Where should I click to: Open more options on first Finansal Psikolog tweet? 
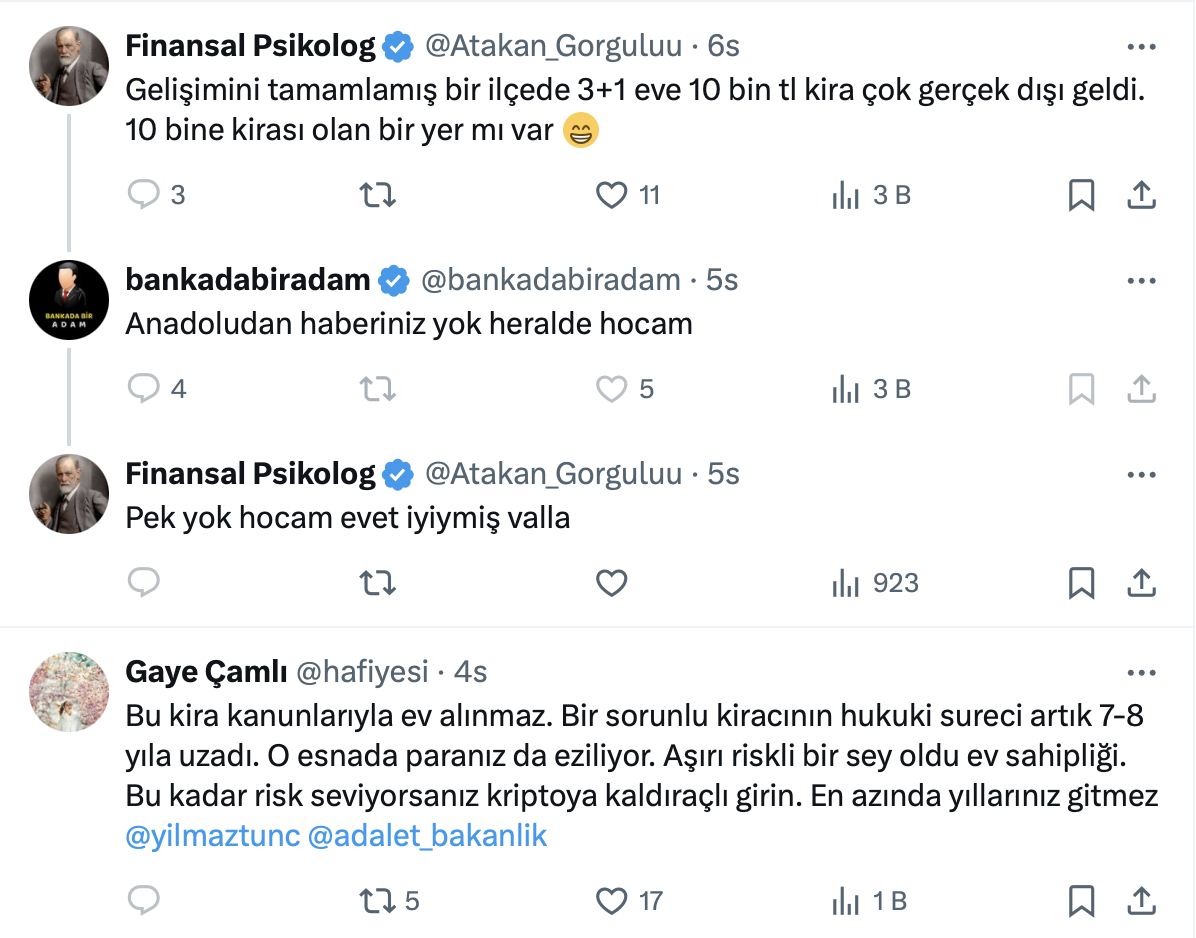coord(1141,46)
